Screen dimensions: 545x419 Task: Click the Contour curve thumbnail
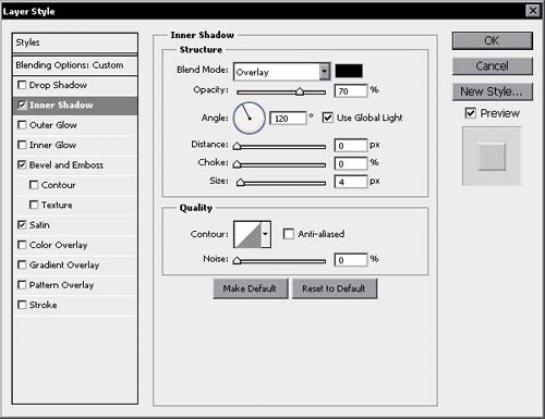point(247,234)
